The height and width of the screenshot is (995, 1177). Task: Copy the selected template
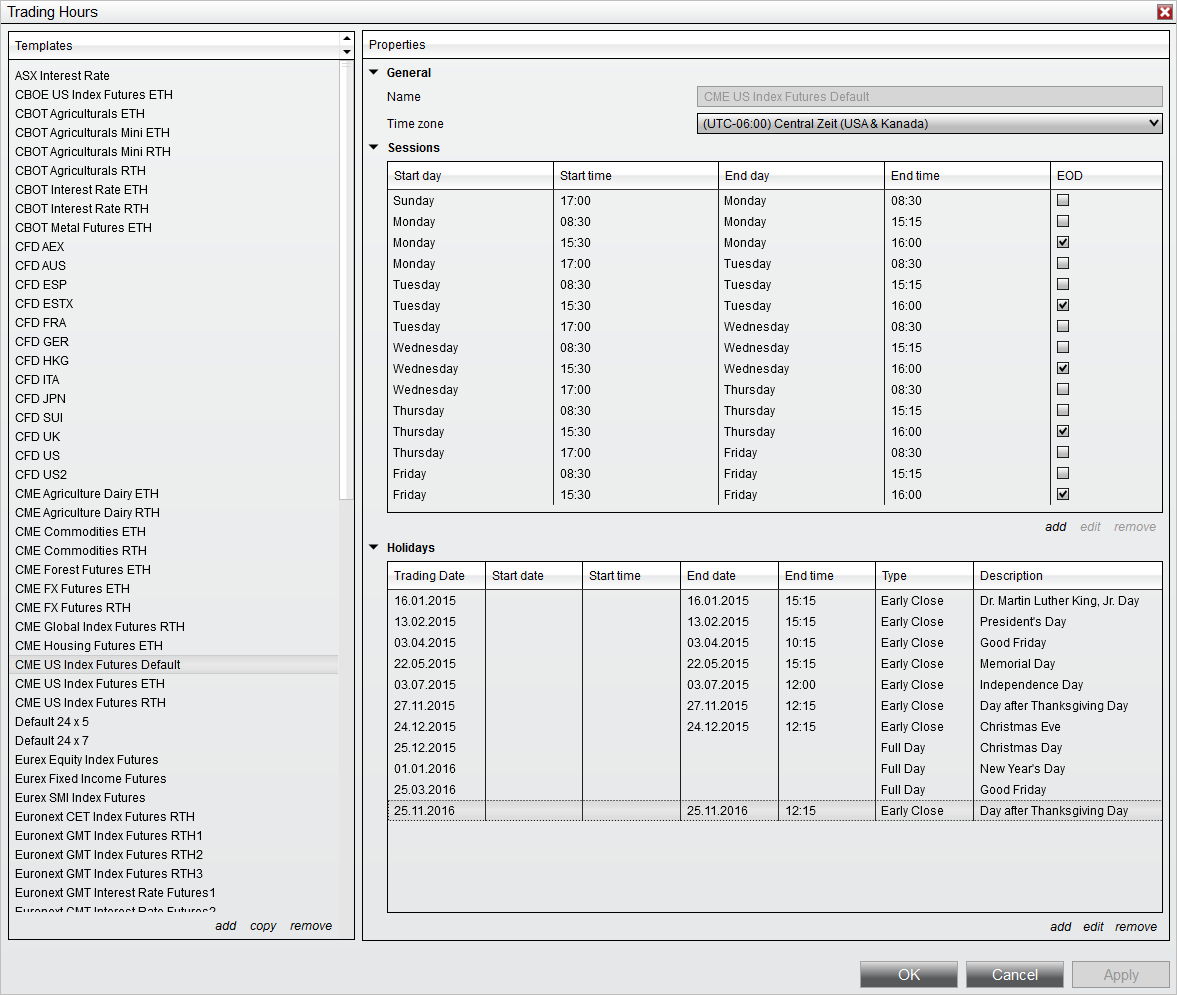(x=263, y=926)
